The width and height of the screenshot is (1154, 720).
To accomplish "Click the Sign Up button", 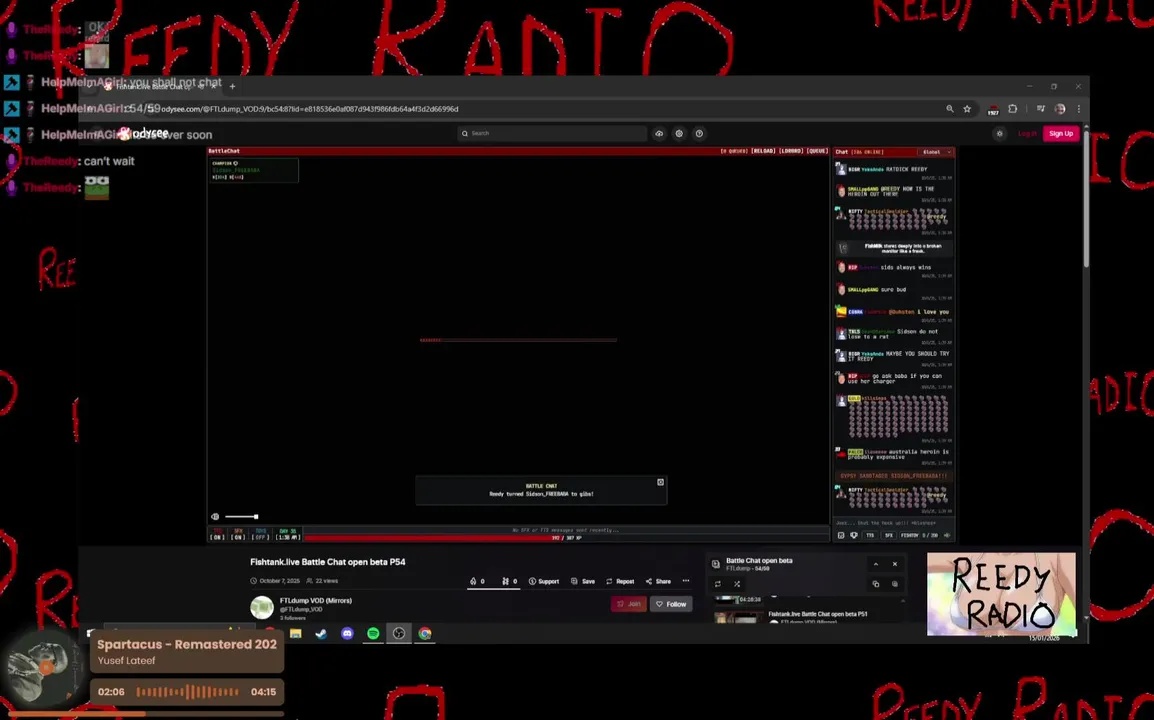I will 1061,133.
